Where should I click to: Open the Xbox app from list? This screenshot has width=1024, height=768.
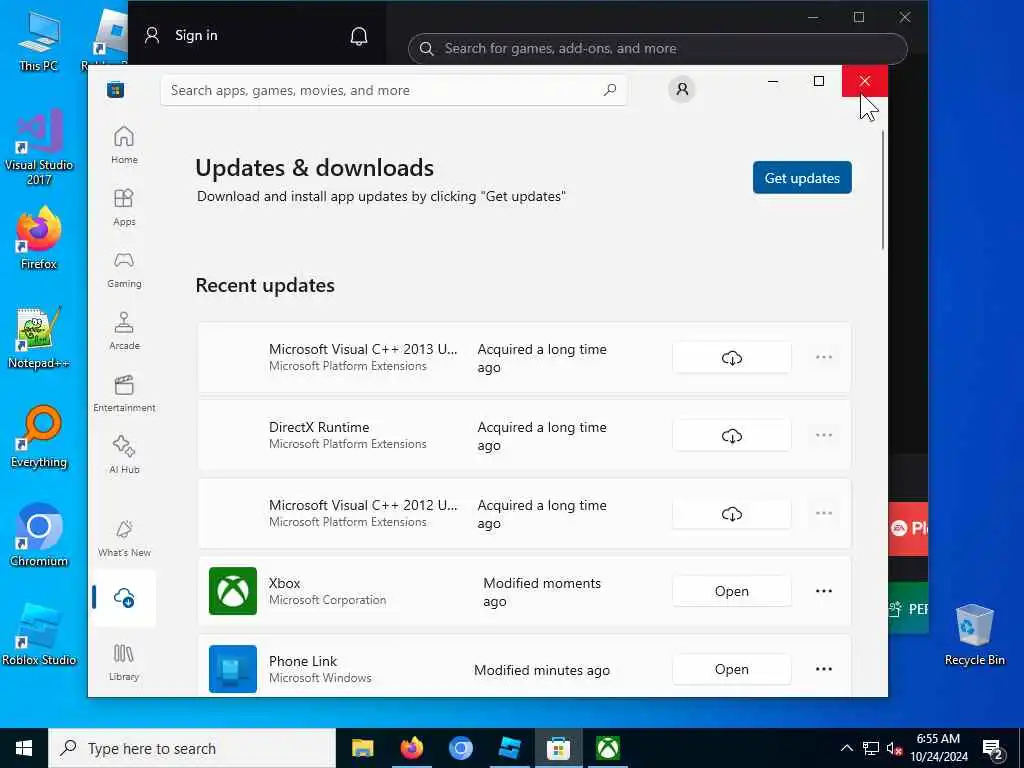coord(731,591)
